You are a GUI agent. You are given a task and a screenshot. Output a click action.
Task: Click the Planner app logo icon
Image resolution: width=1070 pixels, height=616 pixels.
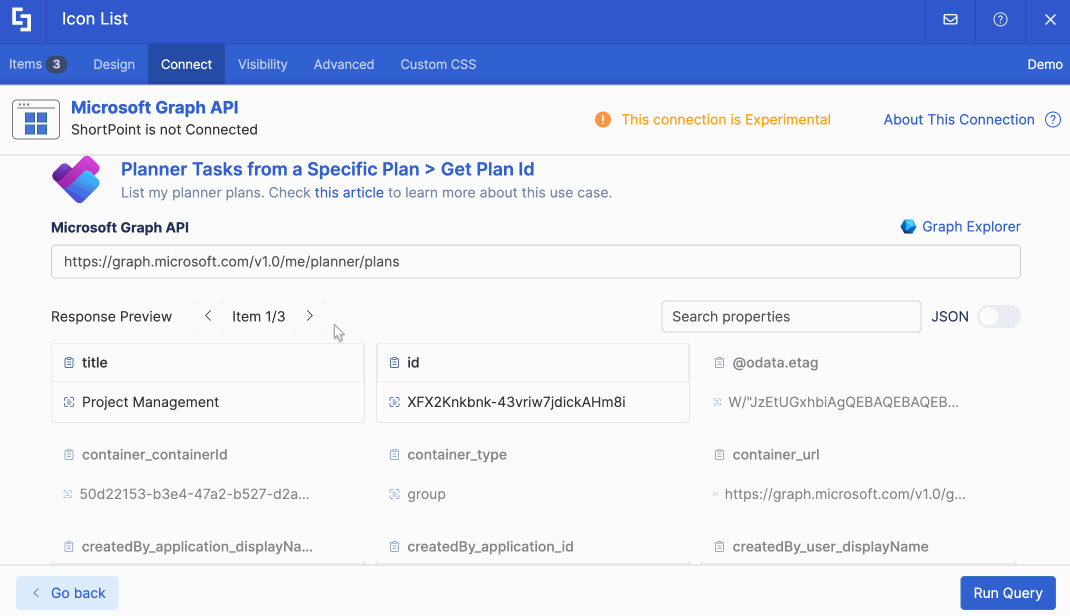coord(76,179)
